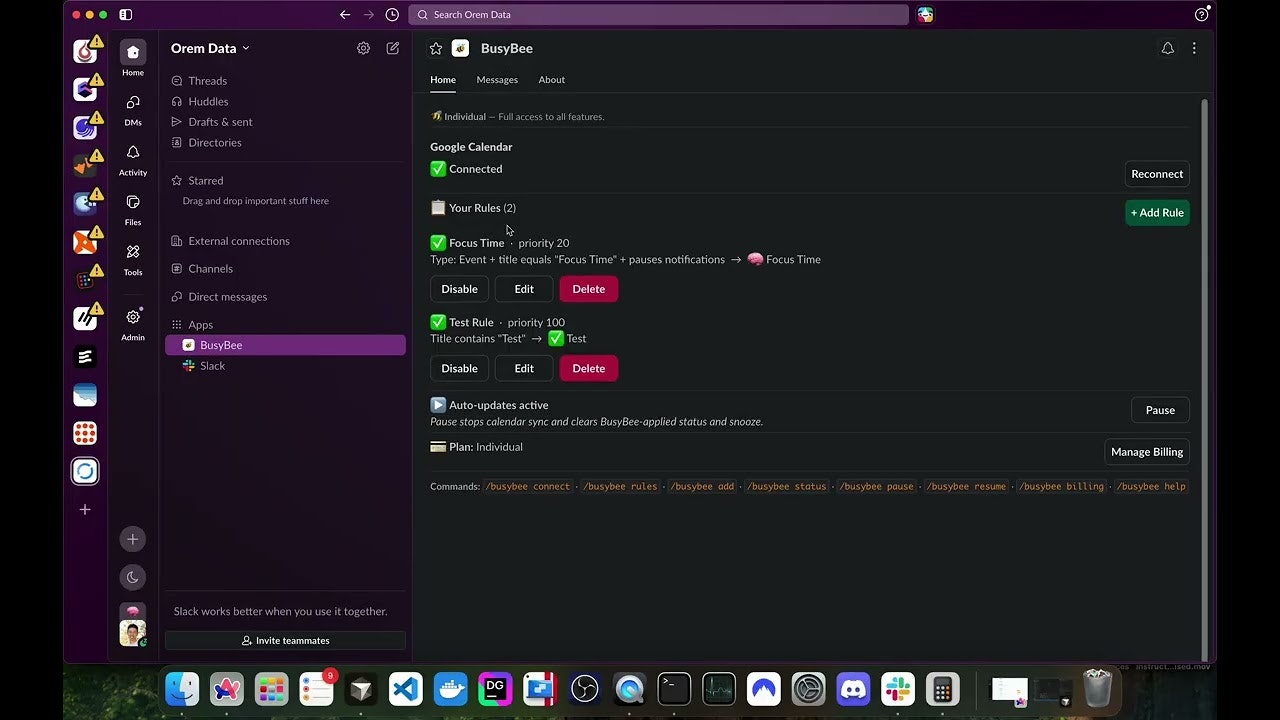This screenshot has height=720, width=1280.
Task: Edit the Focus Time rule
Action: tap(524, 289)
